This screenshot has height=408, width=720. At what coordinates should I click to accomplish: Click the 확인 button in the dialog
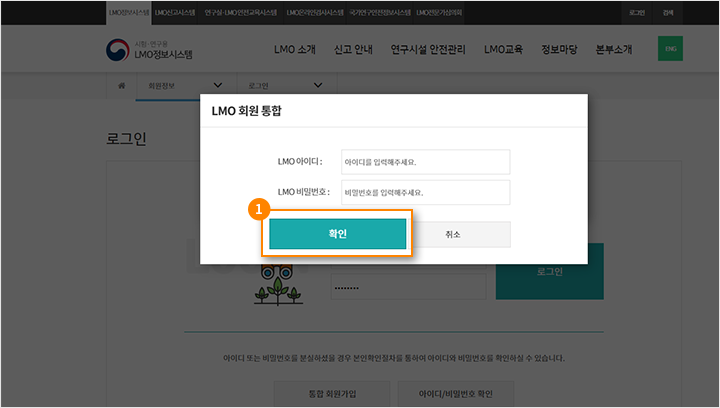(338, 234)
